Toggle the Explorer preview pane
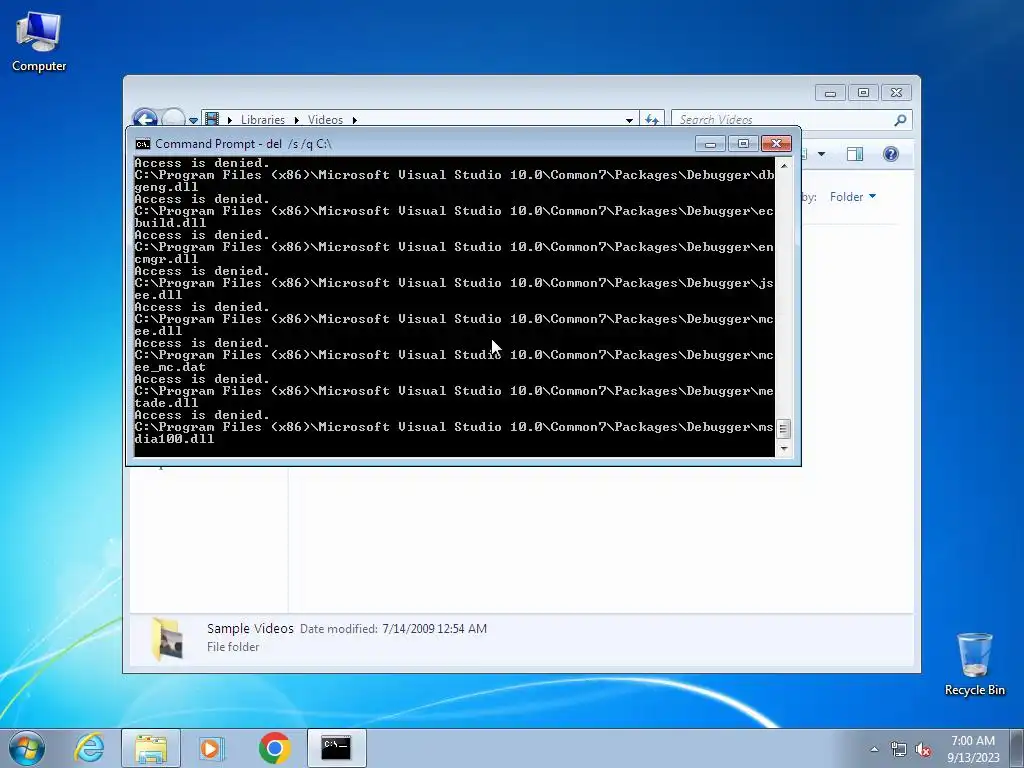The height and width of the screenshot is (768, 1024). (855, 154)
